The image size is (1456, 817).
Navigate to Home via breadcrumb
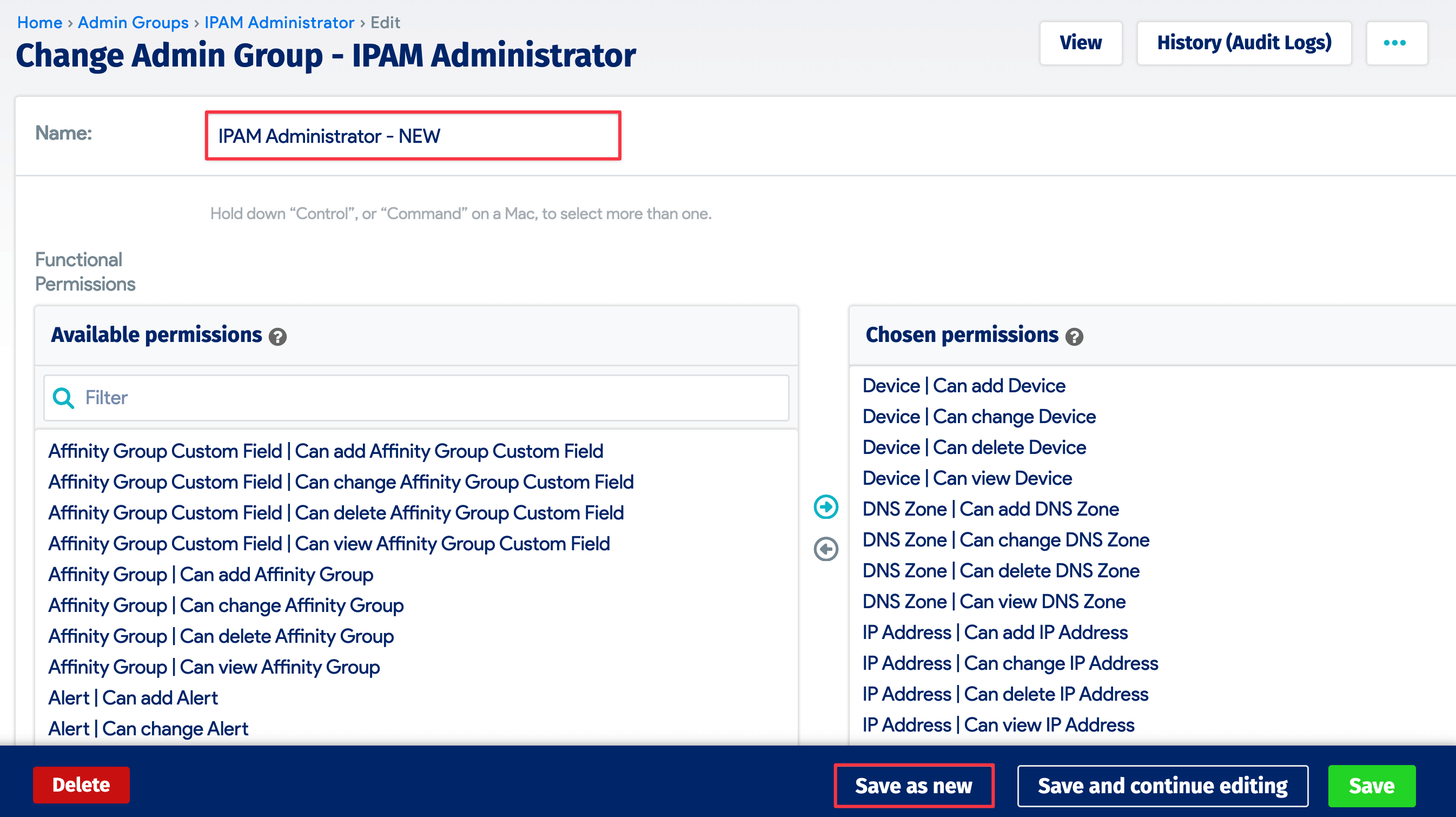40,22
